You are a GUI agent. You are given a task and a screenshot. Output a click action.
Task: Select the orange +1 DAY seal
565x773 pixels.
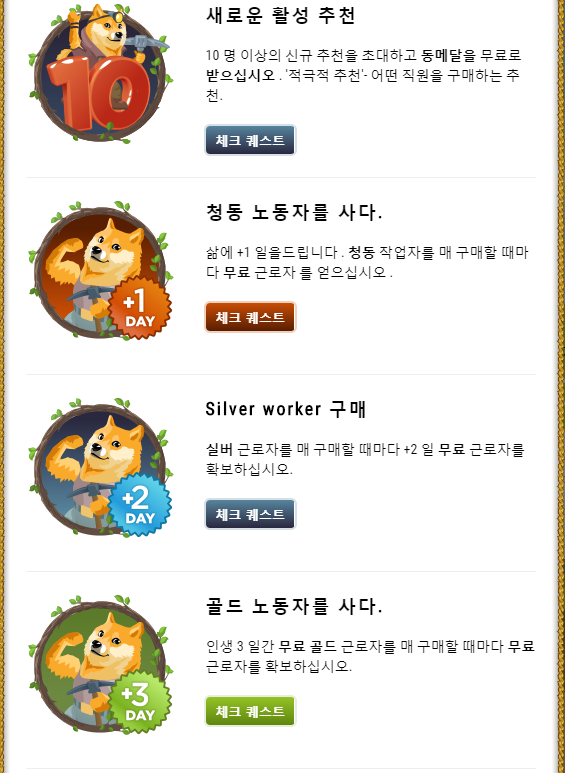[140, 308]
